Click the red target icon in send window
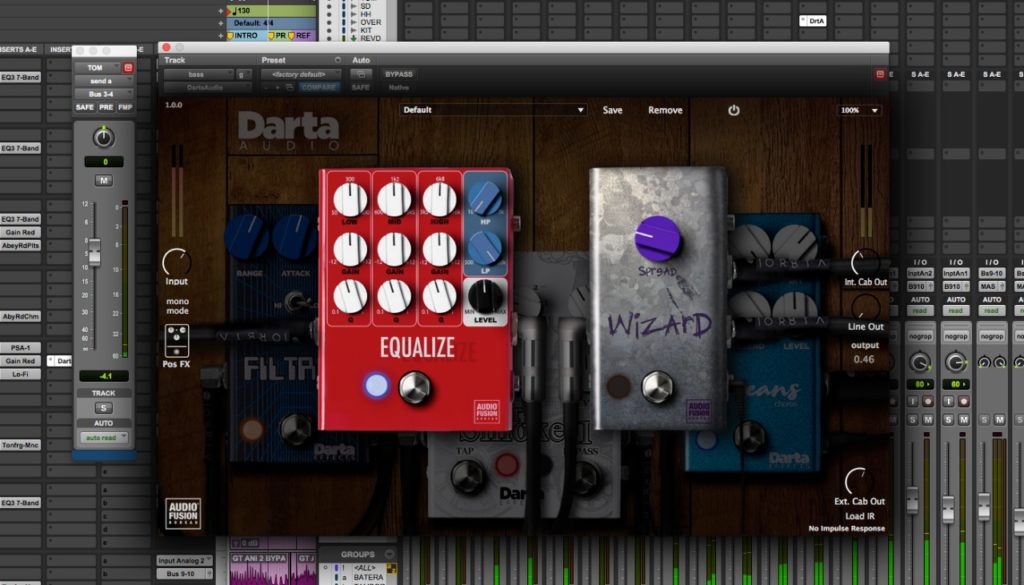 tap(128, 67)
